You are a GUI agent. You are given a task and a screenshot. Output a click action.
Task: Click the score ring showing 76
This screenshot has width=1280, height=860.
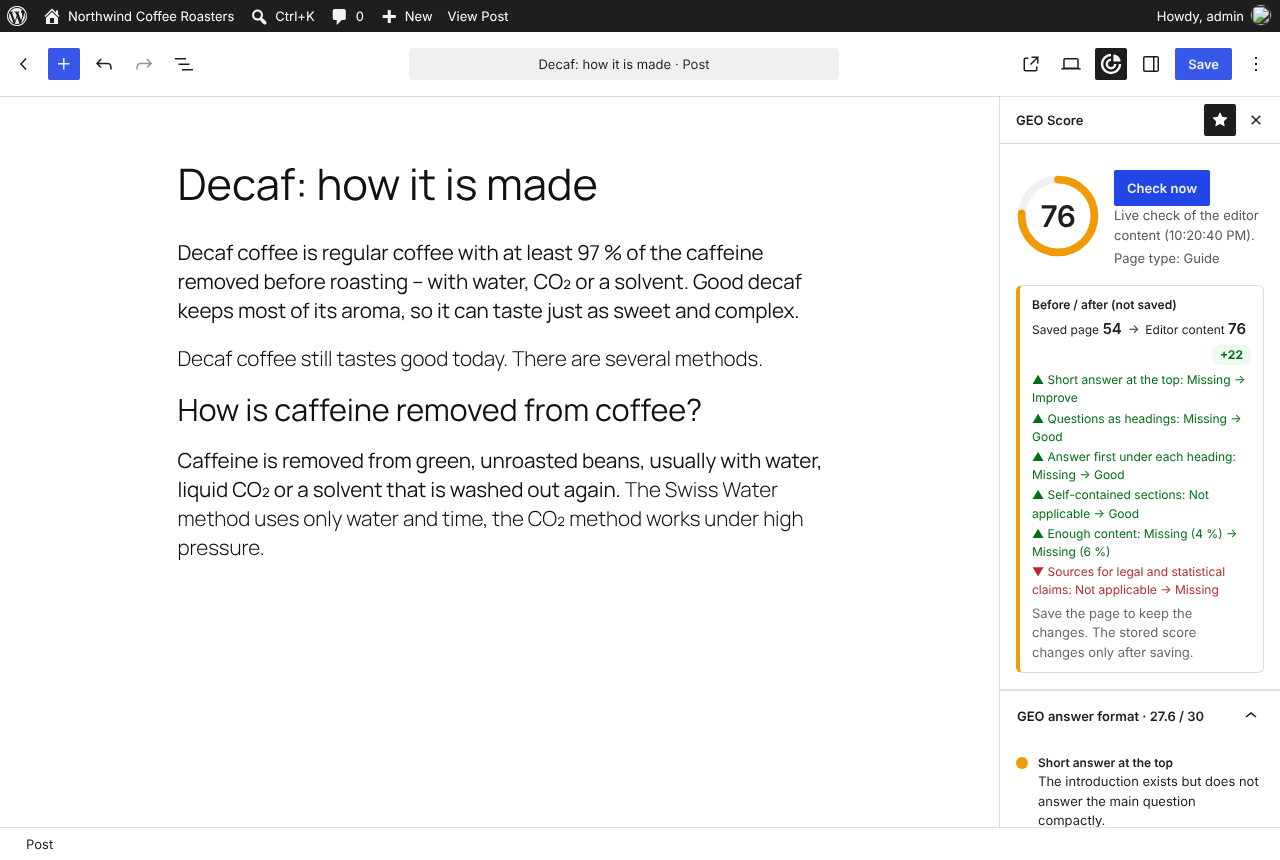1058,216
